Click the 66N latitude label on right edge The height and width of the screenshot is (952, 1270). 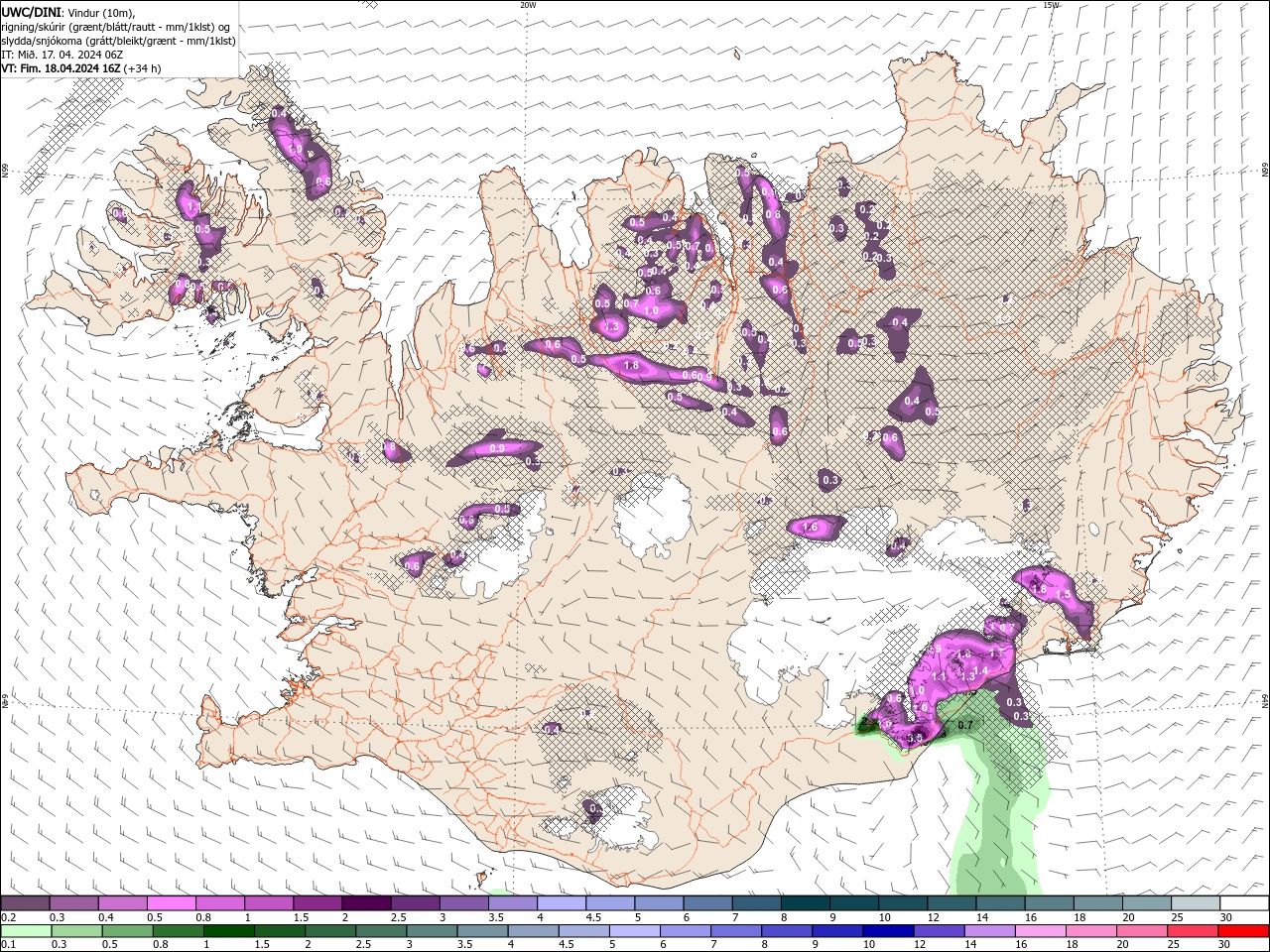[1264, 171]
